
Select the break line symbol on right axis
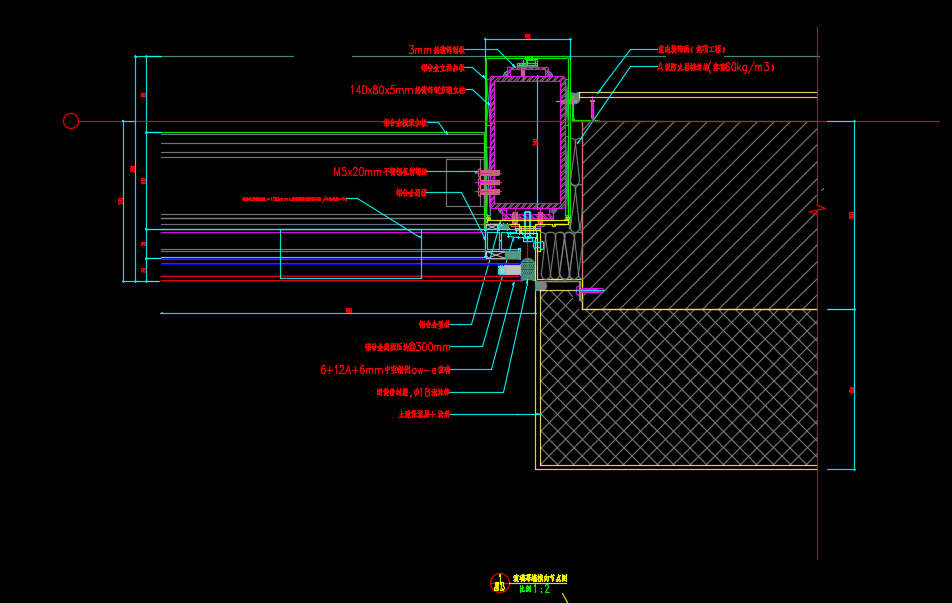click(818, 210)
